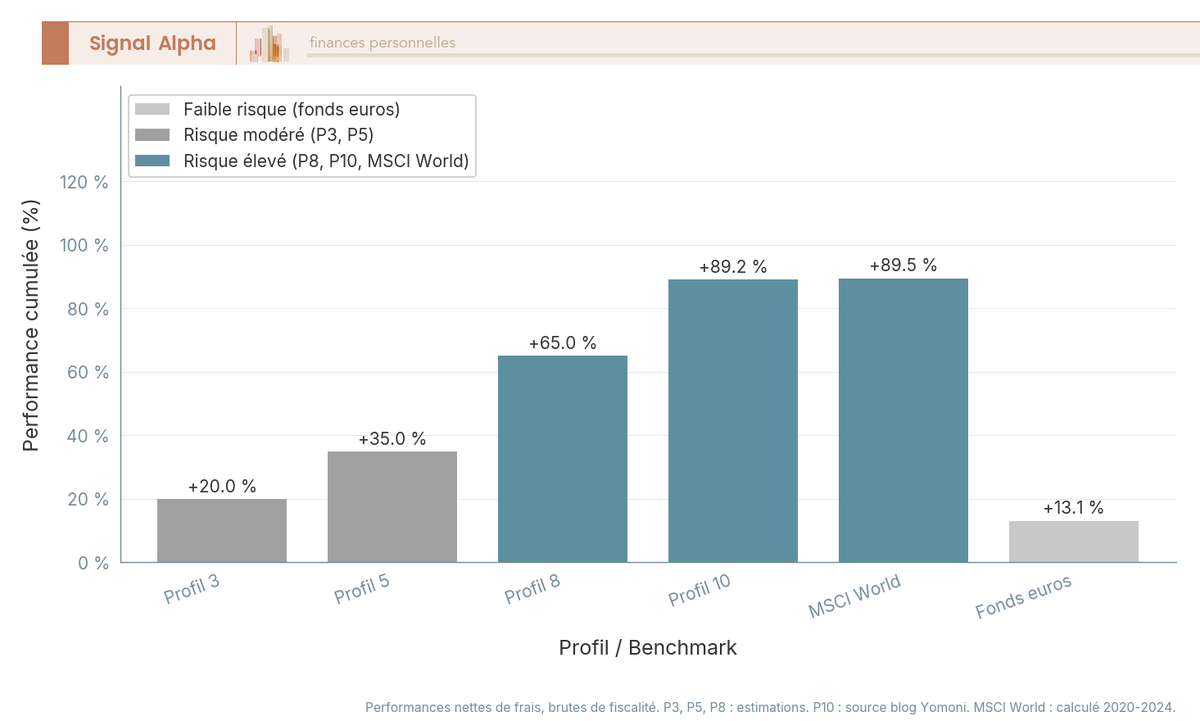Select the Profil 3 bar

click(222, 530)
